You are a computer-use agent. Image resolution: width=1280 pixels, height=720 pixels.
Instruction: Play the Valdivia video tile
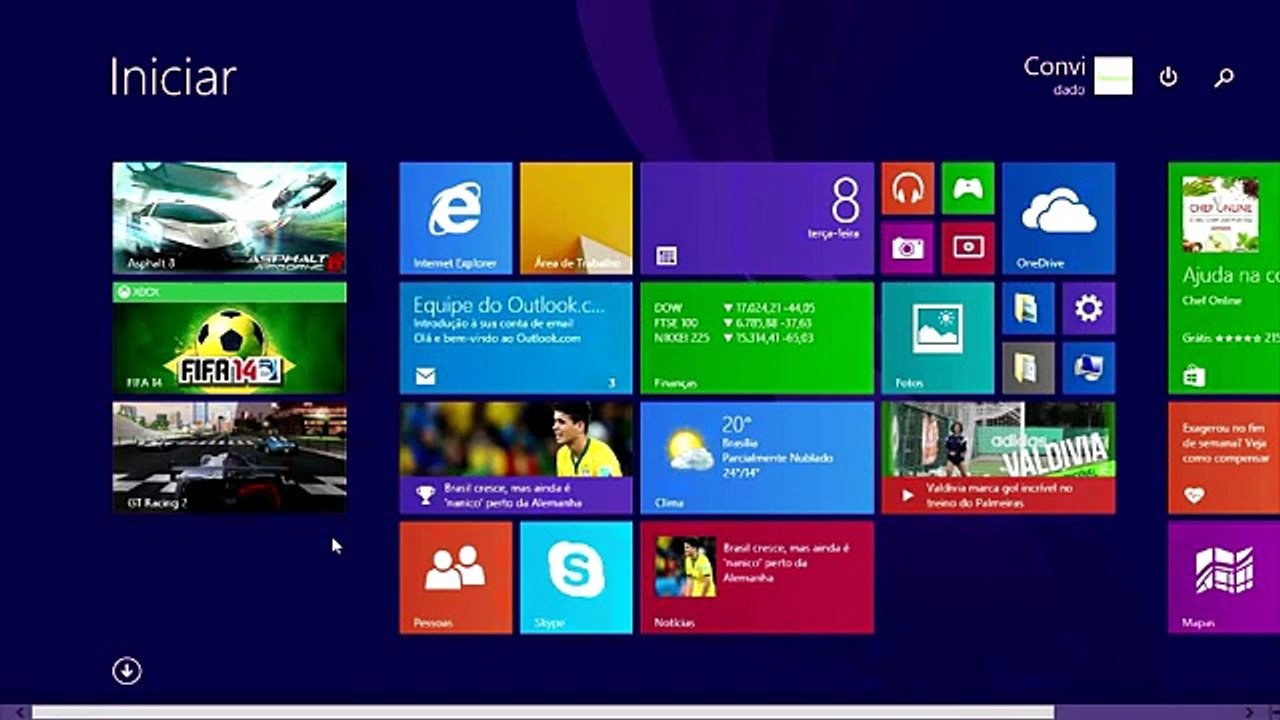coord(998,458)
